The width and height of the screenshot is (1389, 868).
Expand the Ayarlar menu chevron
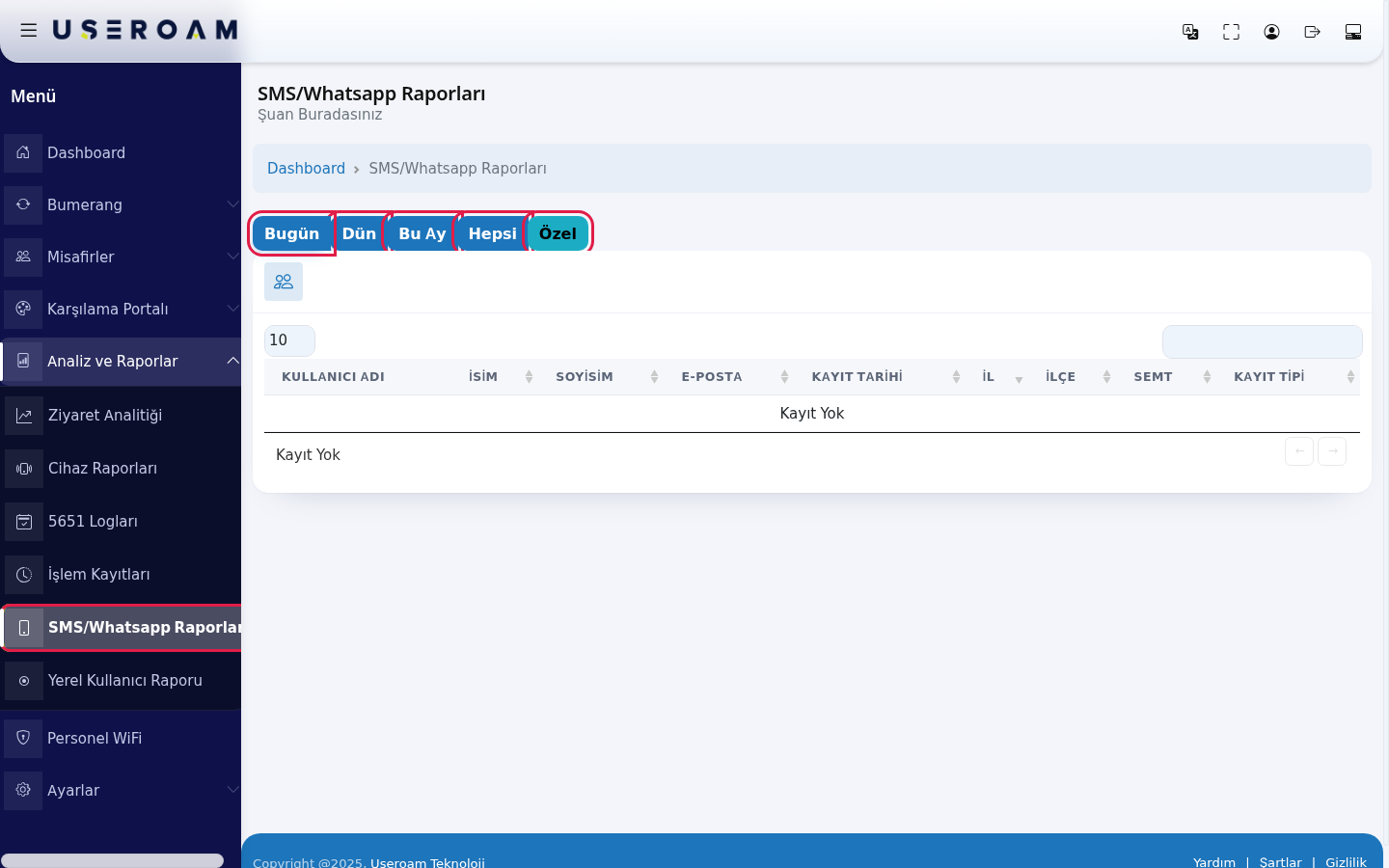[x=232, y=790]
